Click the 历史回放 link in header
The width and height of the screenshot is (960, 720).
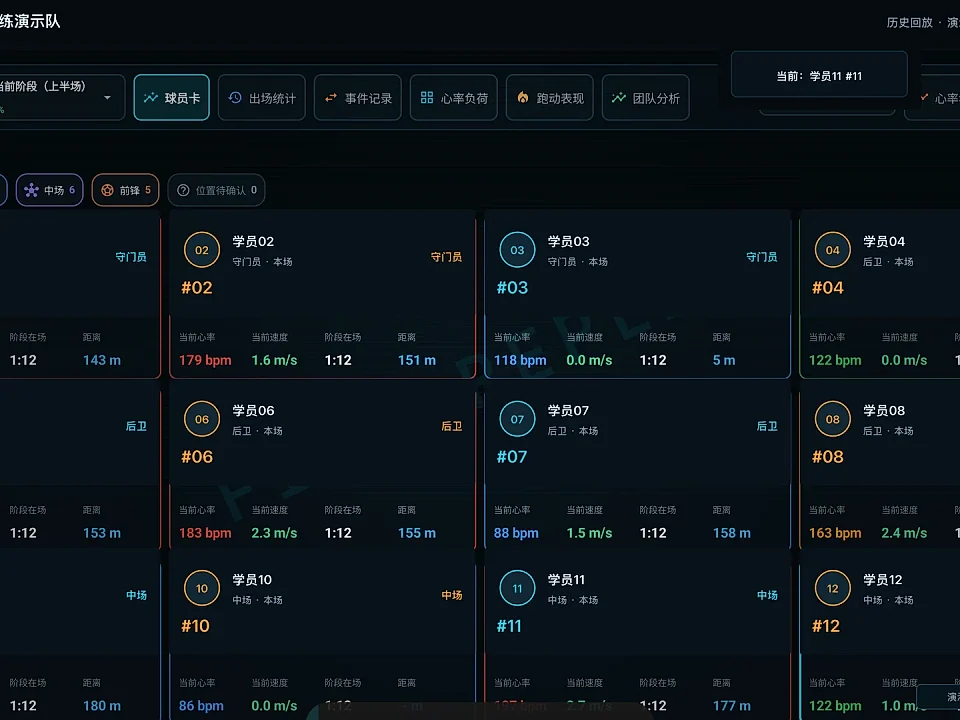tap(909, 23)
